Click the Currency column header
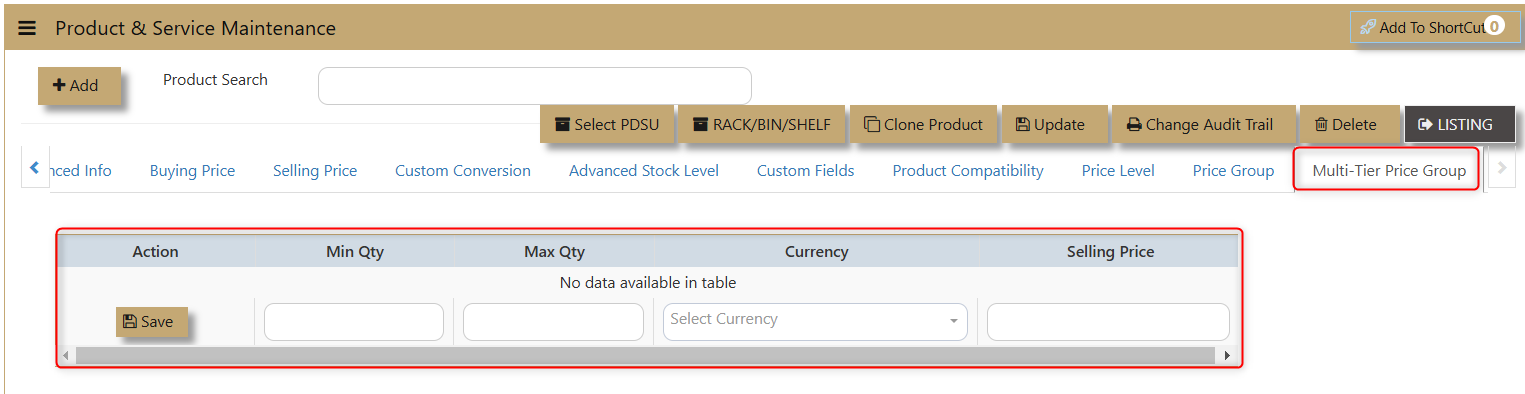 click(x=816, y=252)
